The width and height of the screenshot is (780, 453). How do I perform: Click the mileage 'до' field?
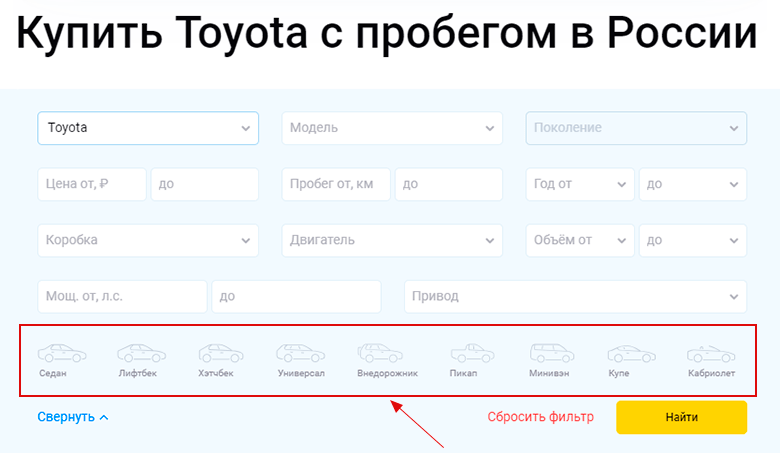coord(449,184)
